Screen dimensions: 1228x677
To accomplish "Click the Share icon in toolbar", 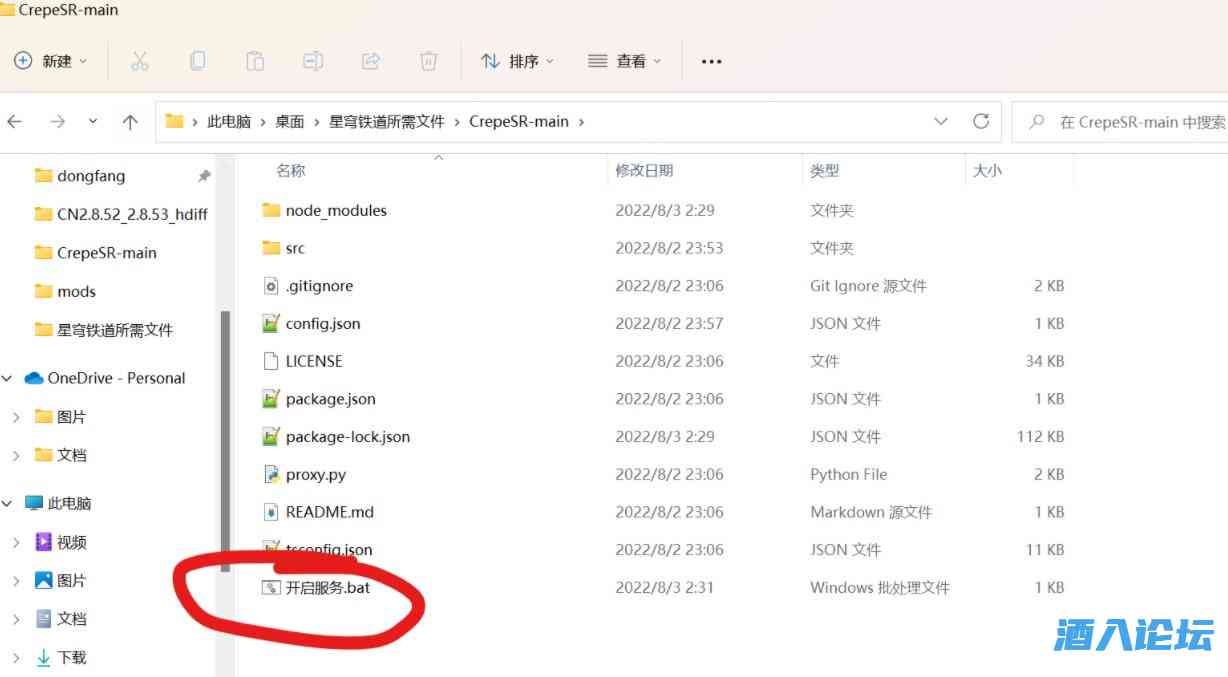I will (371, 61).
